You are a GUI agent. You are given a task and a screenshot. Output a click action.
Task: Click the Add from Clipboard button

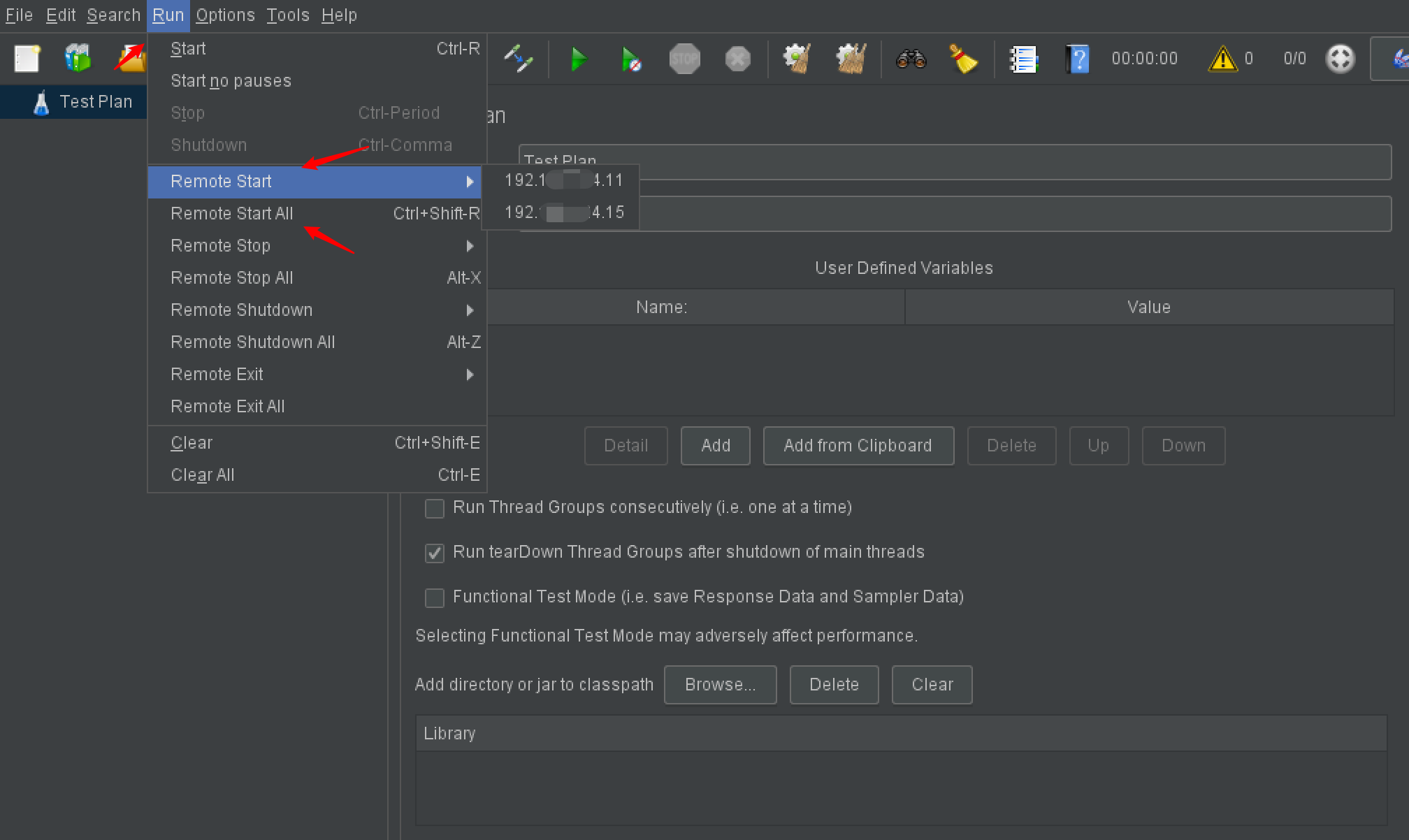tap(858, 446)
